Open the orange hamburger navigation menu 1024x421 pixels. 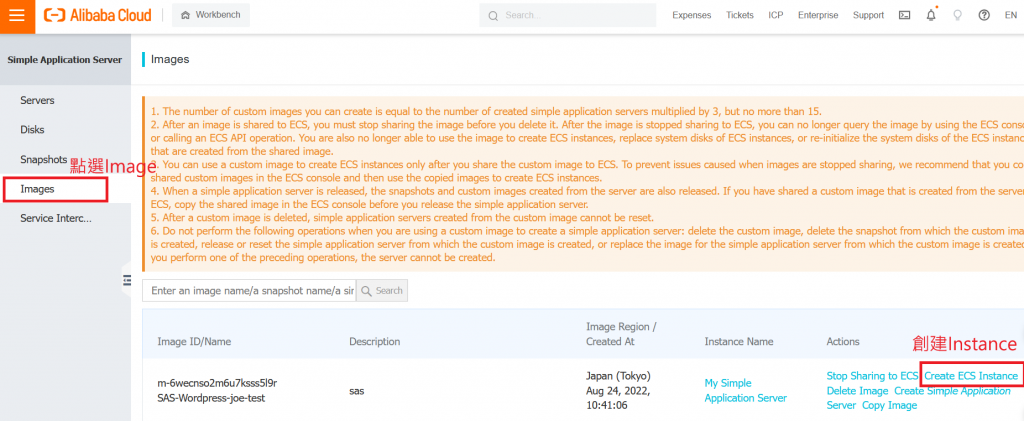(17, 15)
